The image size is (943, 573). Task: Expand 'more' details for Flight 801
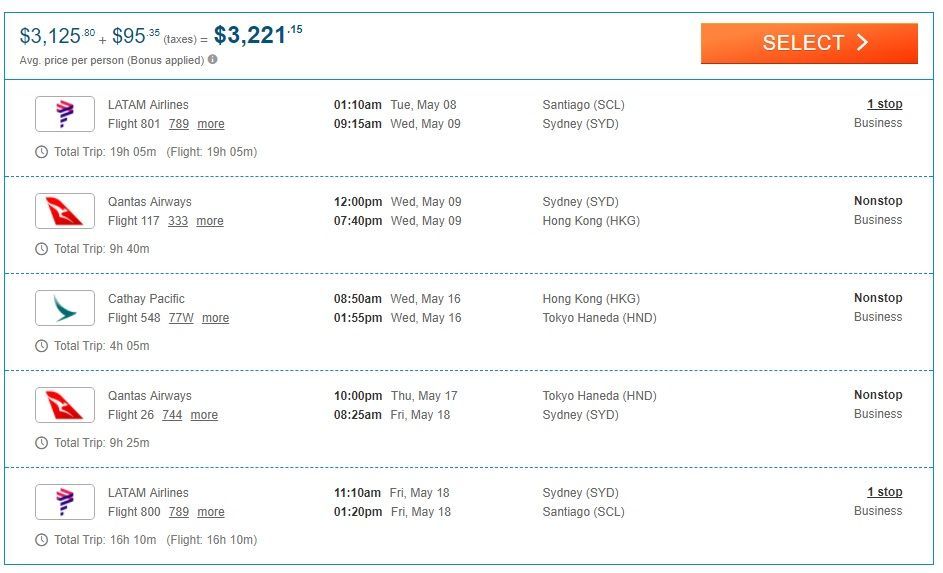pyautogui.click(x=211, y=124)
